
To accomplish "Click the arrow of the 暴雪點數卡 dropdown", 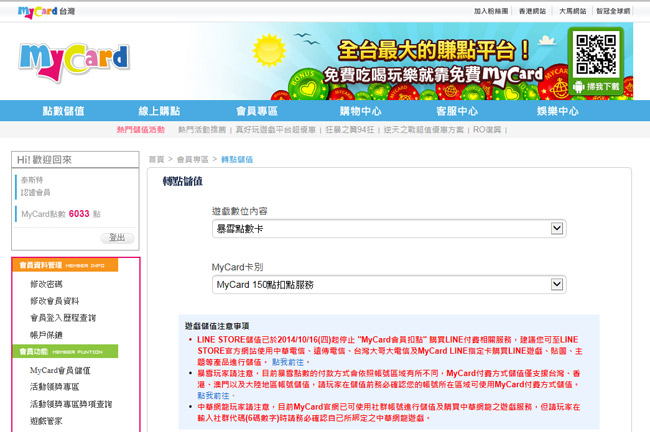I will point(557,228).
